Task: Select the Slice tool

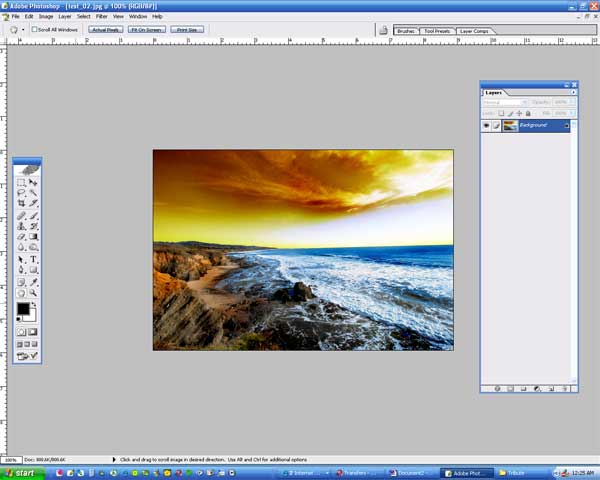Action: coord(33,203)
